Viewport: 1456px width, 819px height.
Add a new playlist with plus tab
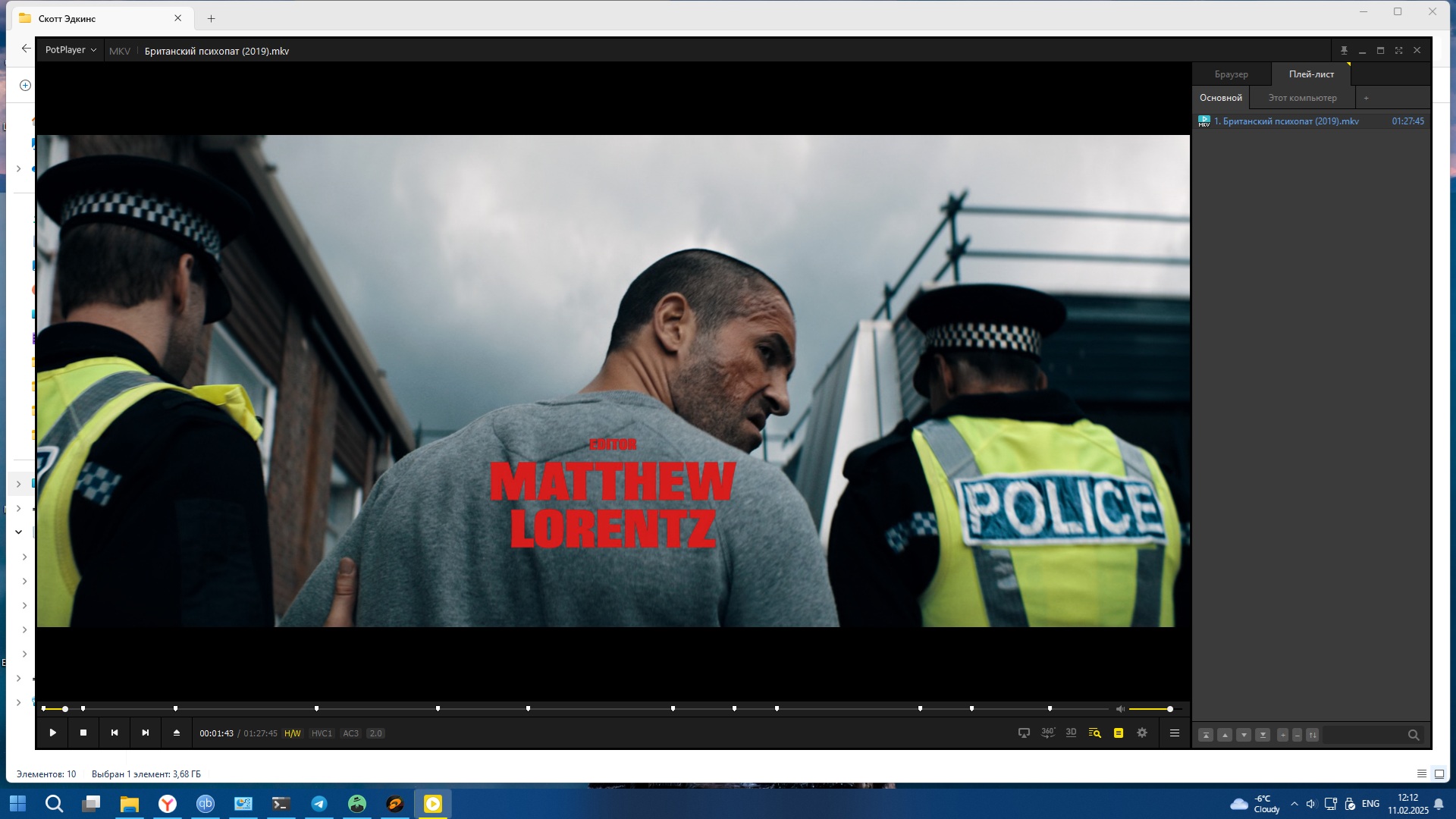(x=1367, y=98)
